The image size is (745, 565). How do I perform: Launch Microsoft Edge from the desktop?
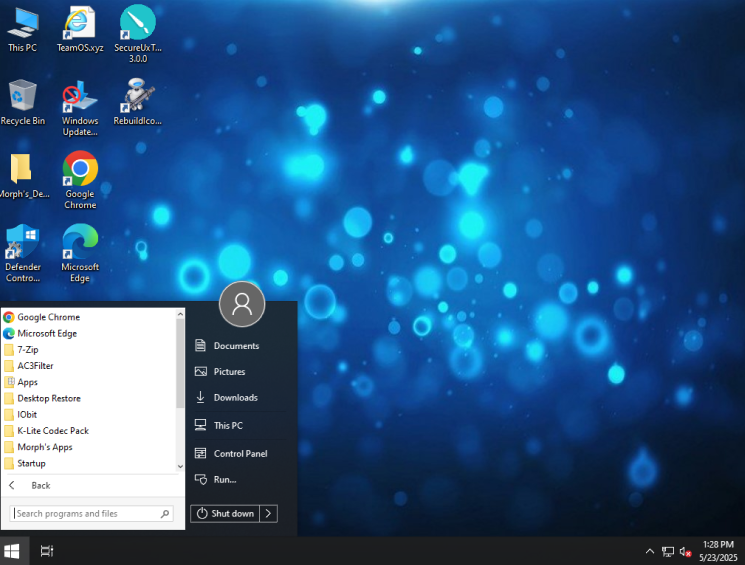click(80, 254)
